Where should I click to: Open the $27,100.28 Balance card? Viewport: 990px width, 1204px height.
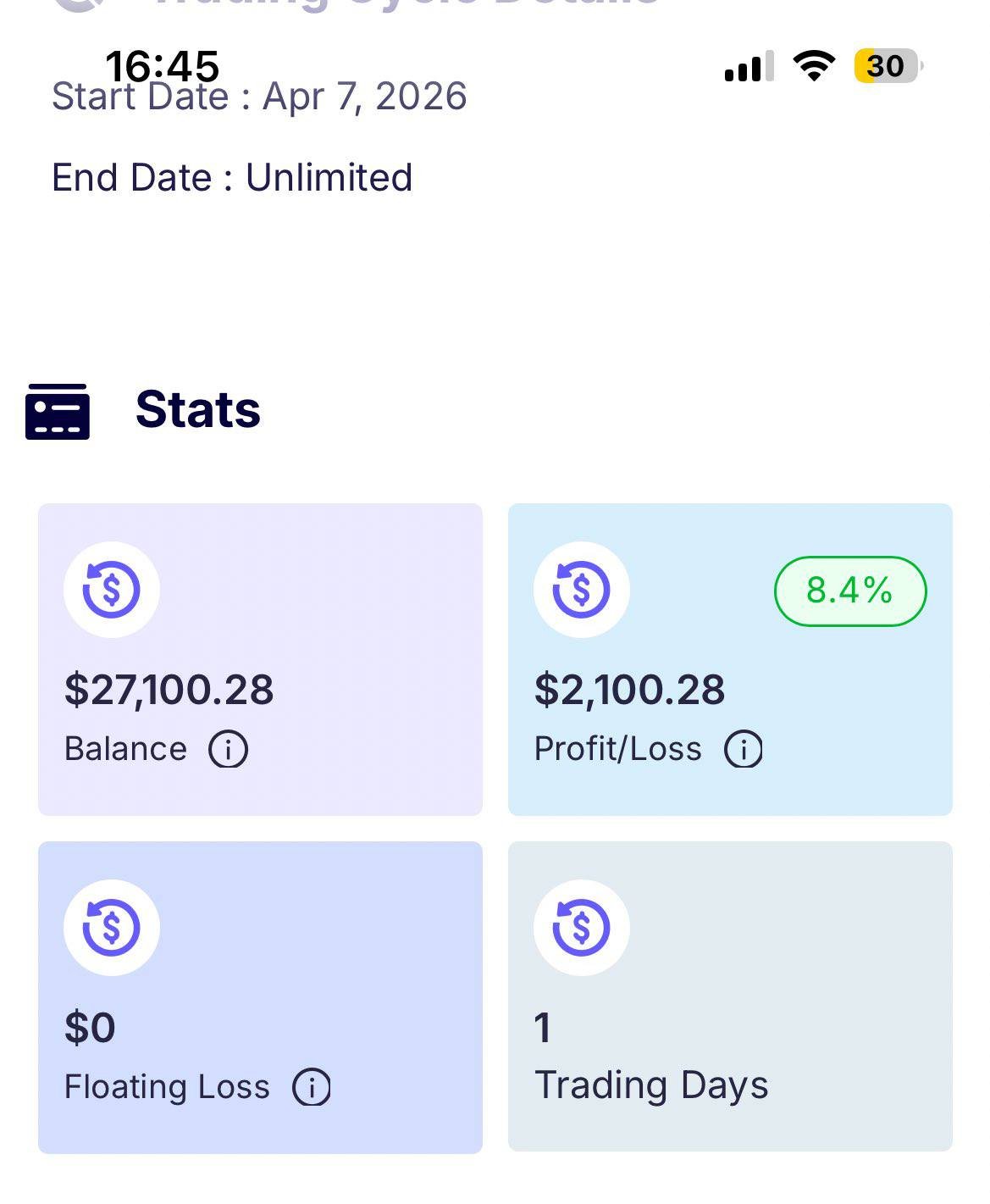tap(260, 659)
